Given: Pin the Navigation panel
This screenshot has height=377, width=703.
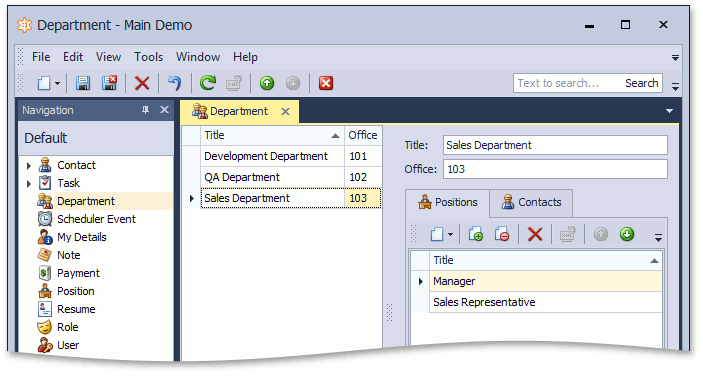Looking at the screenshot, I should click(145, 110).
